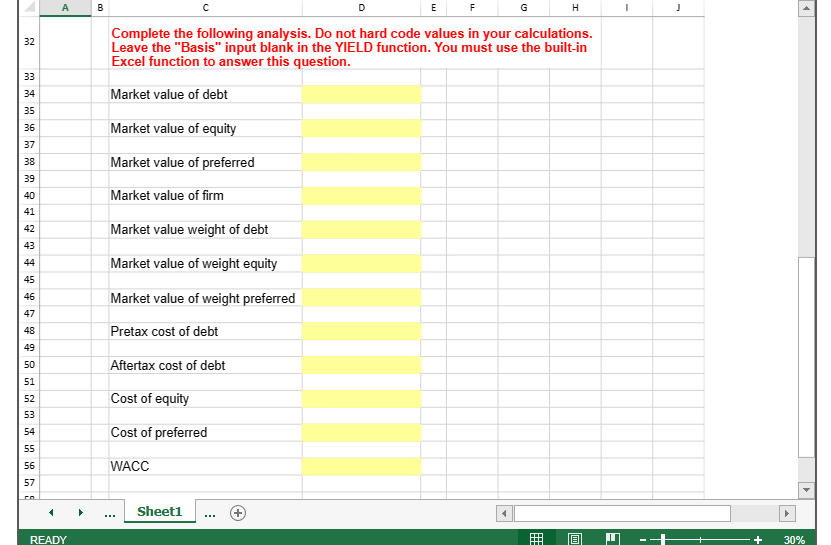Switch to Page Break Preview
Image resolution: width=831 pixels, height=545 pixels.
coord(613,539)
